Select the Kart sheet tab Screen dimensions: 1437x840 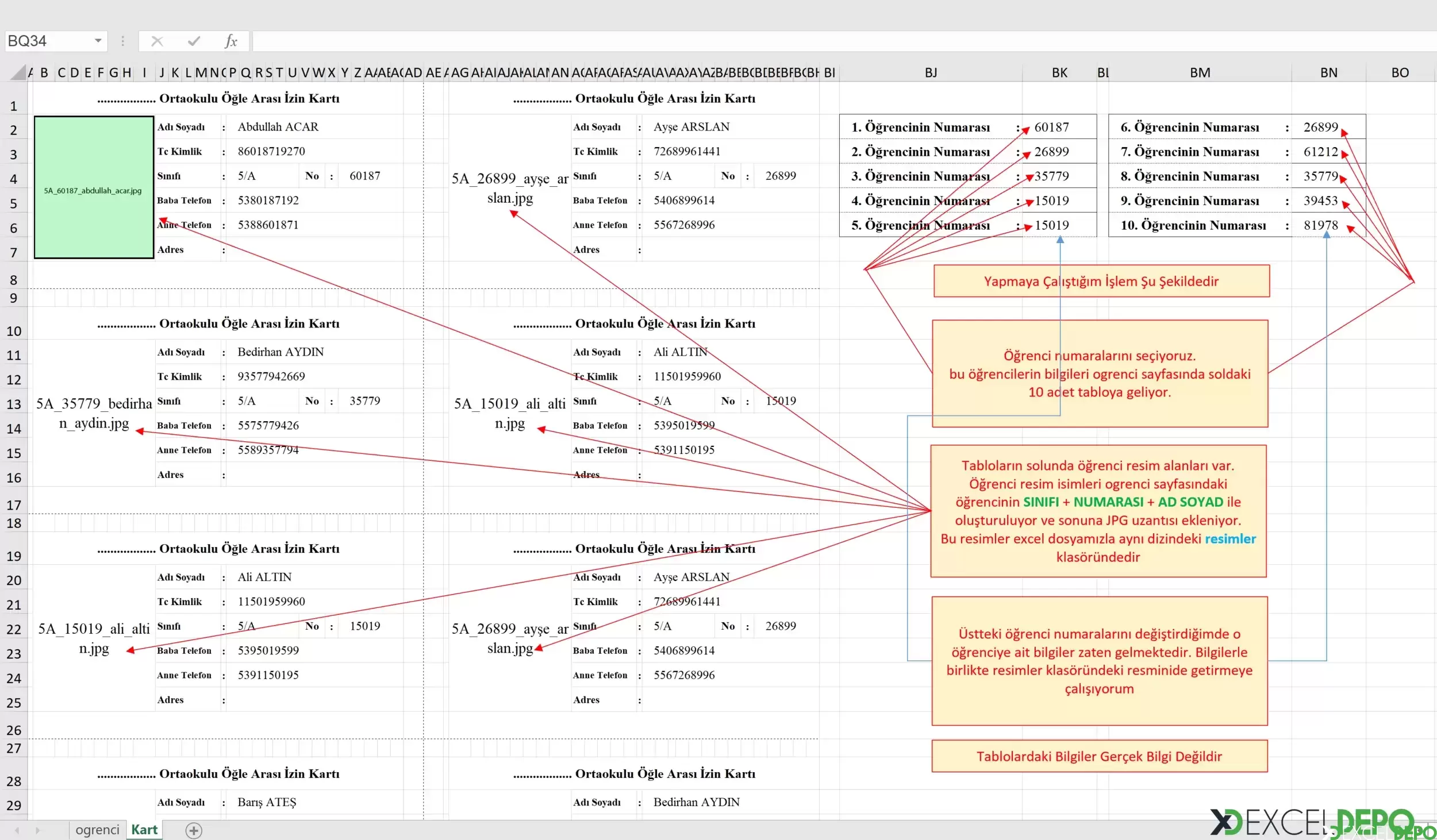coord(144,830)
